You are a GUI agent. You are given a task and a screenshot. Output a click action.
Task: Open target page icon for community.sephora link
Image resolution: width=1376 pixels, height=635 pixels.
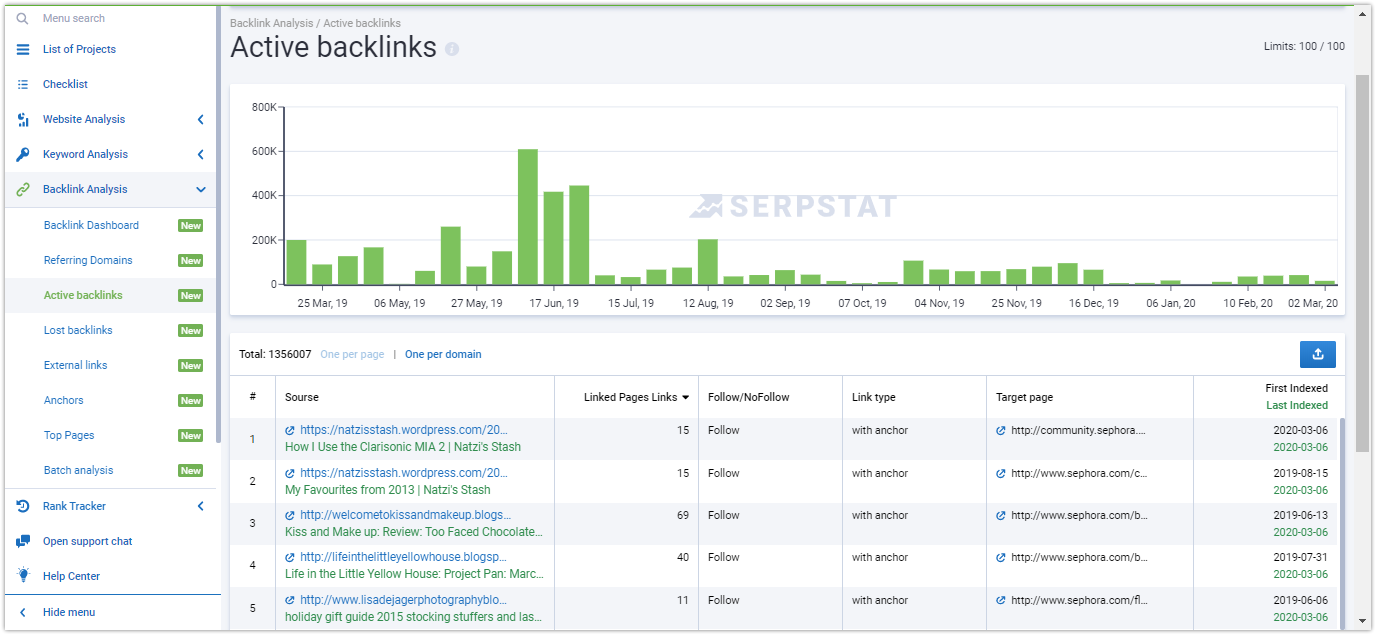pyautogui.click(x=1001, y=431)
